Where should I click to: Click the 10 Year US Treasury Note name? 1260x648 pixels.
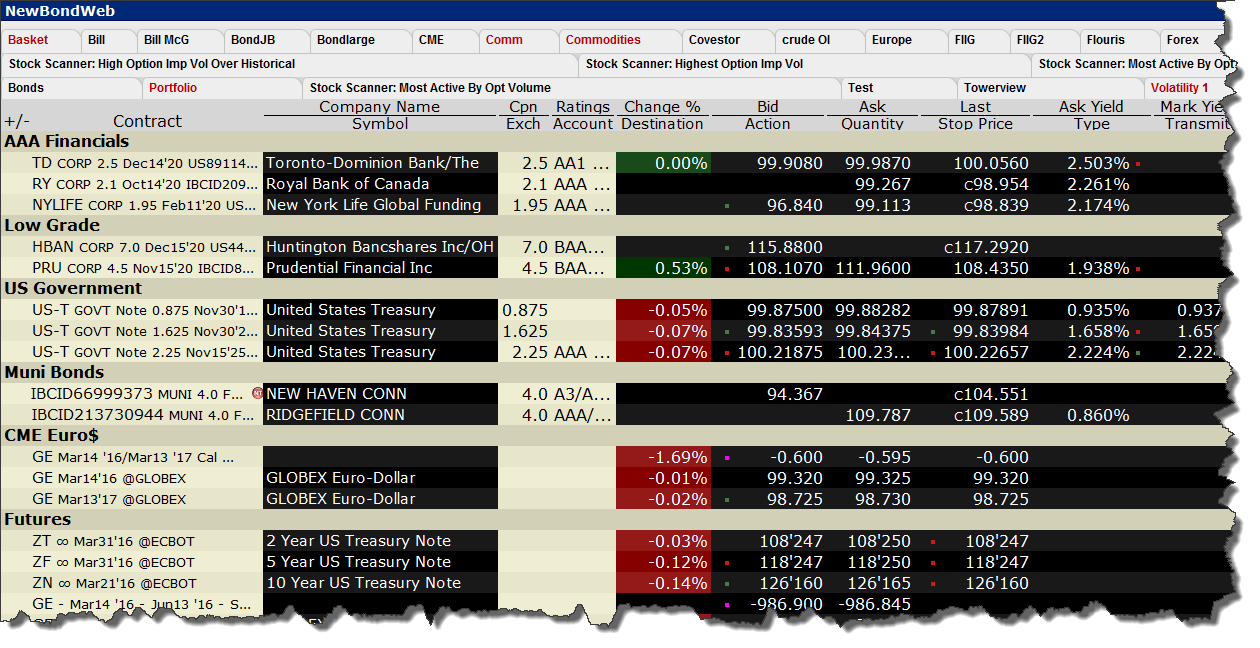point(364,583)
